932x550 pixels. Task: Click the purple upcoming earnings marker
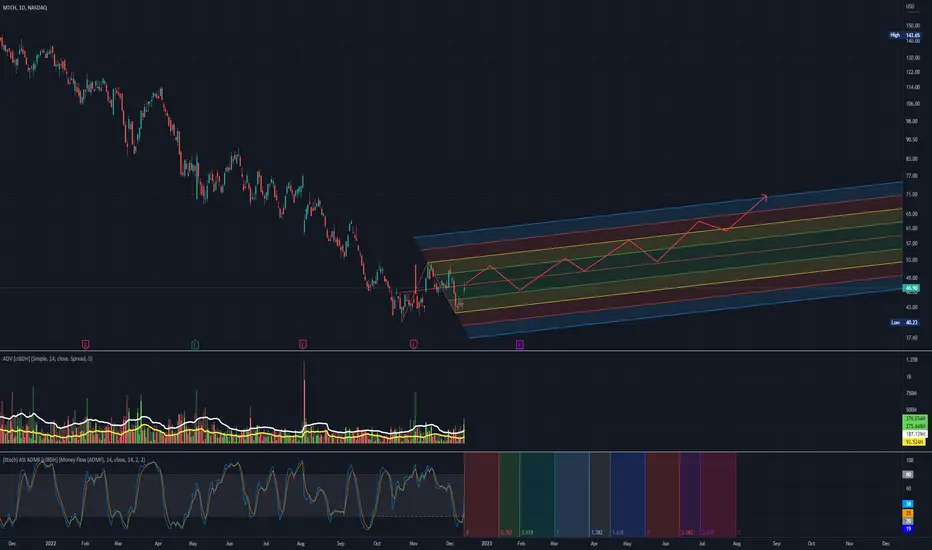519,344
